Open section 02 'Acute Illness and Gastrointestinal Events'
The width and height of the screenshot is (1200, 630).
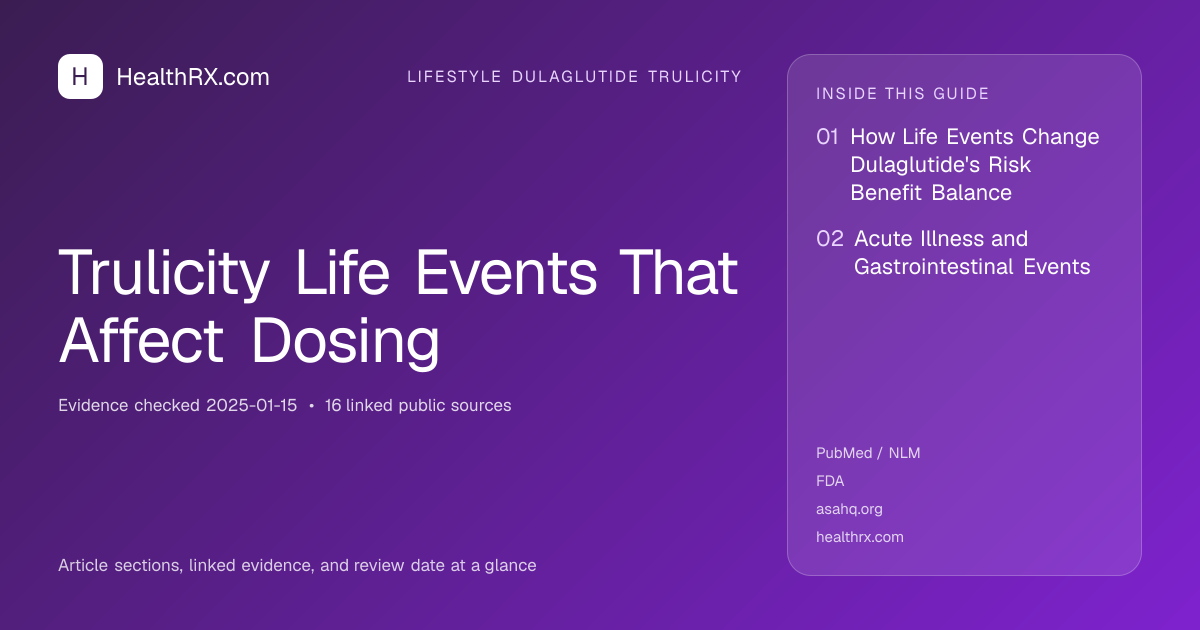pos(953,253)
